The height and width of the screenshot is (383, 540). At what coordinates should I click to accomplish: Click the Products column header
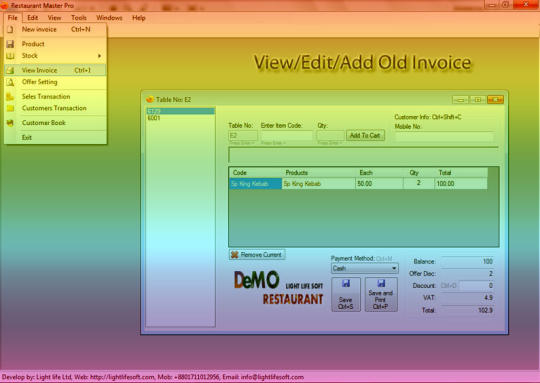[319, 173]
